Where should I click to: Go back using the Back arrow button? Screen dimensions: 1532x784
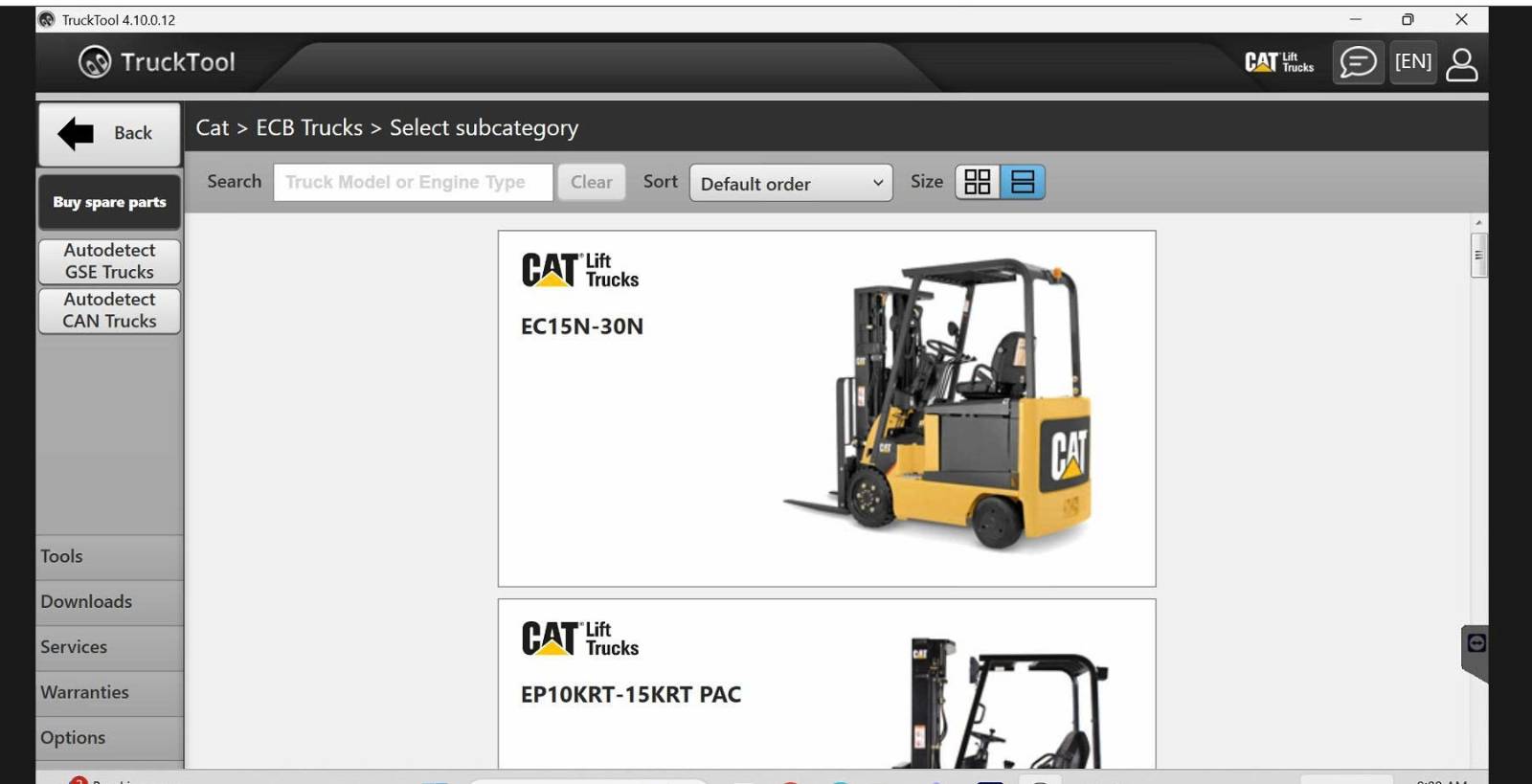(109, 134)
